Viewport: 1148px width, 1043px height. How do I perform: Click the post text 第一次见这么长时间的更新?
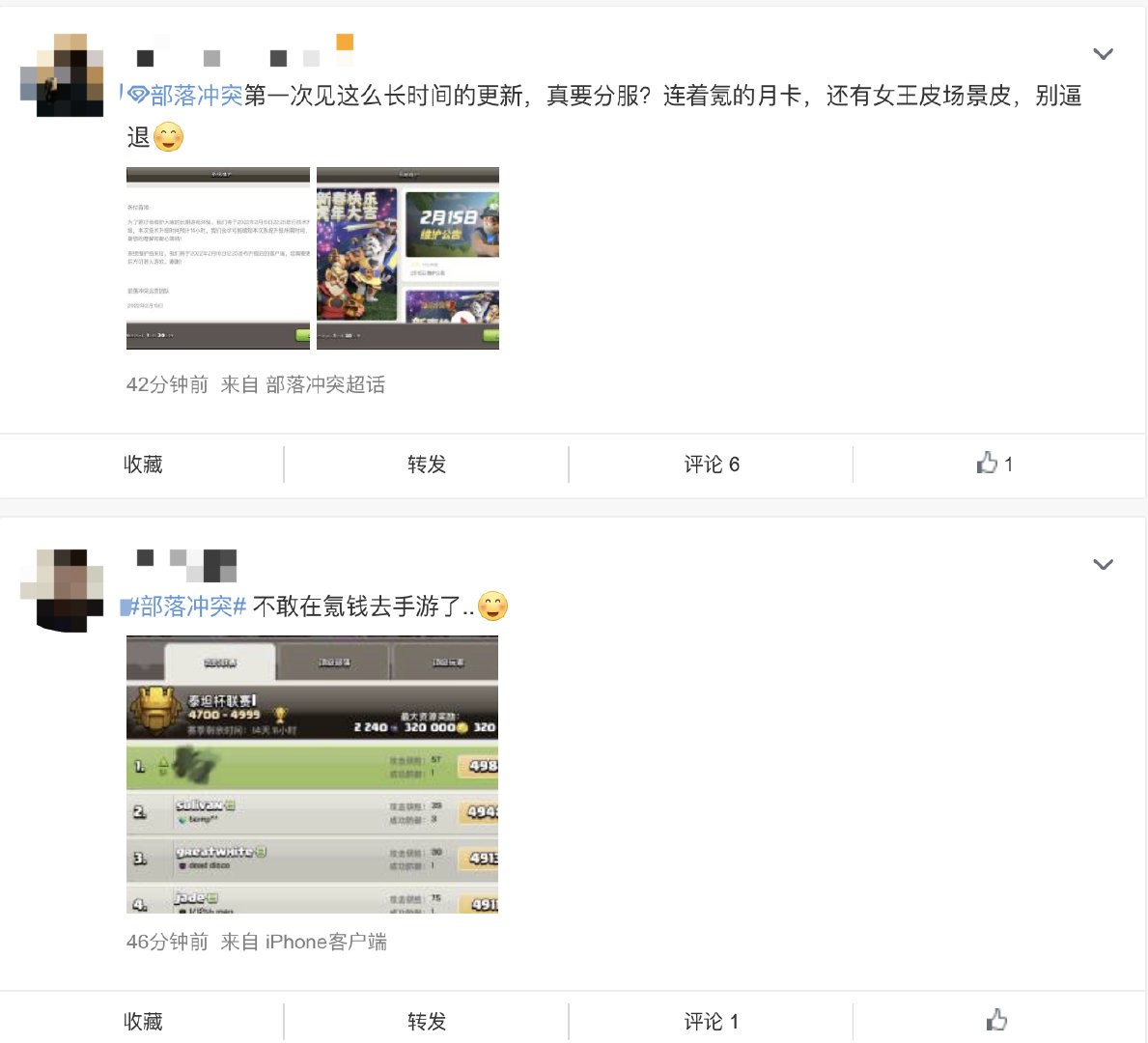[383, 96]
